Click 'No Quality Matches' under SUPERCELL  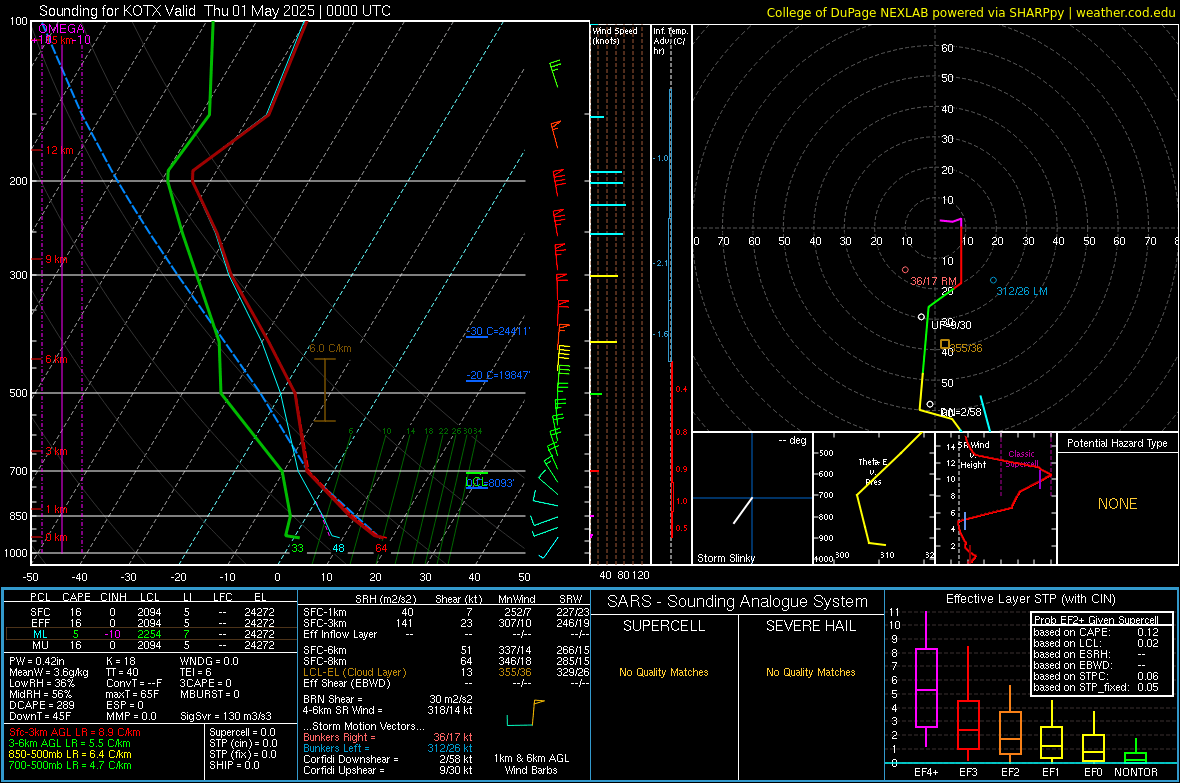(x=664, y=672)
